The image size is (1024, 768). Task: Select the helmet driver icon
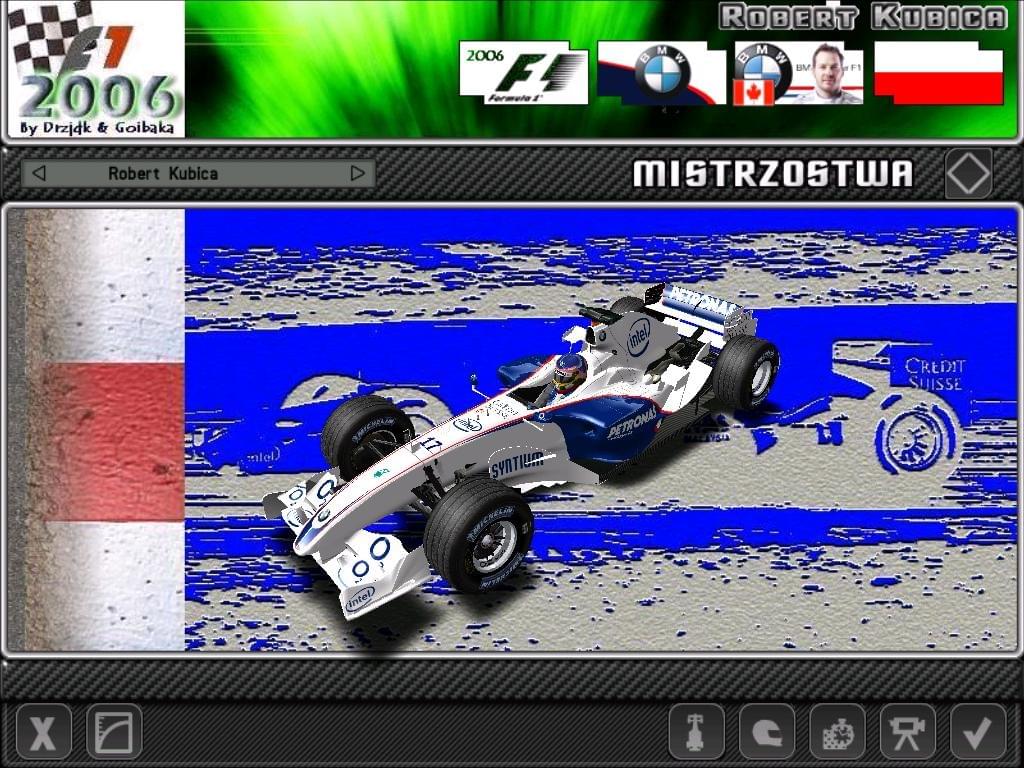(x=767, y=731)
